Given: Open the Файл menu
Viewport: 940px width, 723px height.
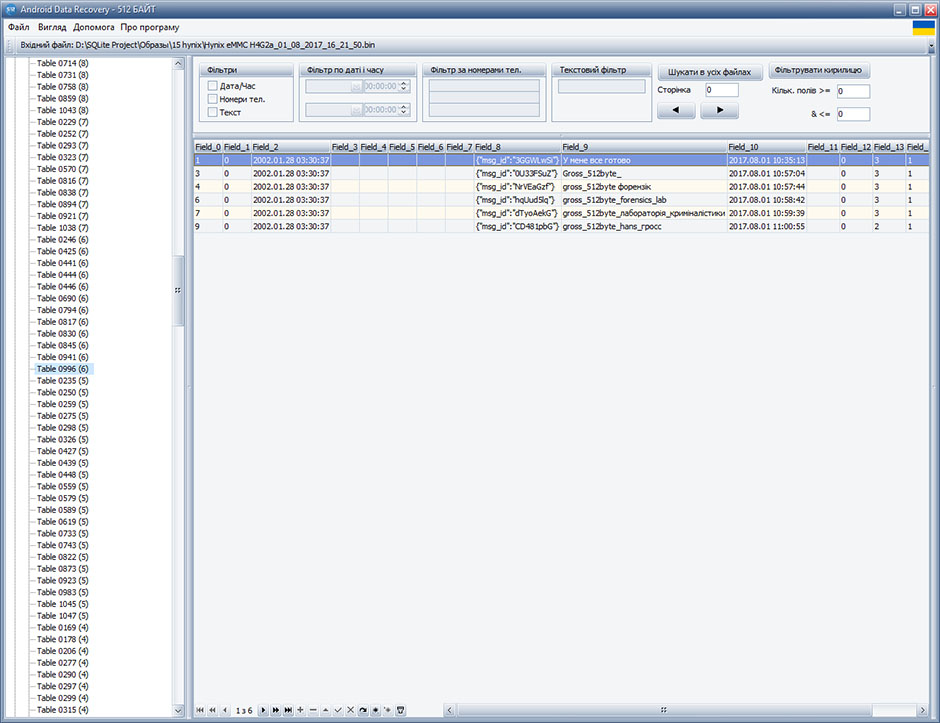Looking at the screenshot, I should point(18,27).
